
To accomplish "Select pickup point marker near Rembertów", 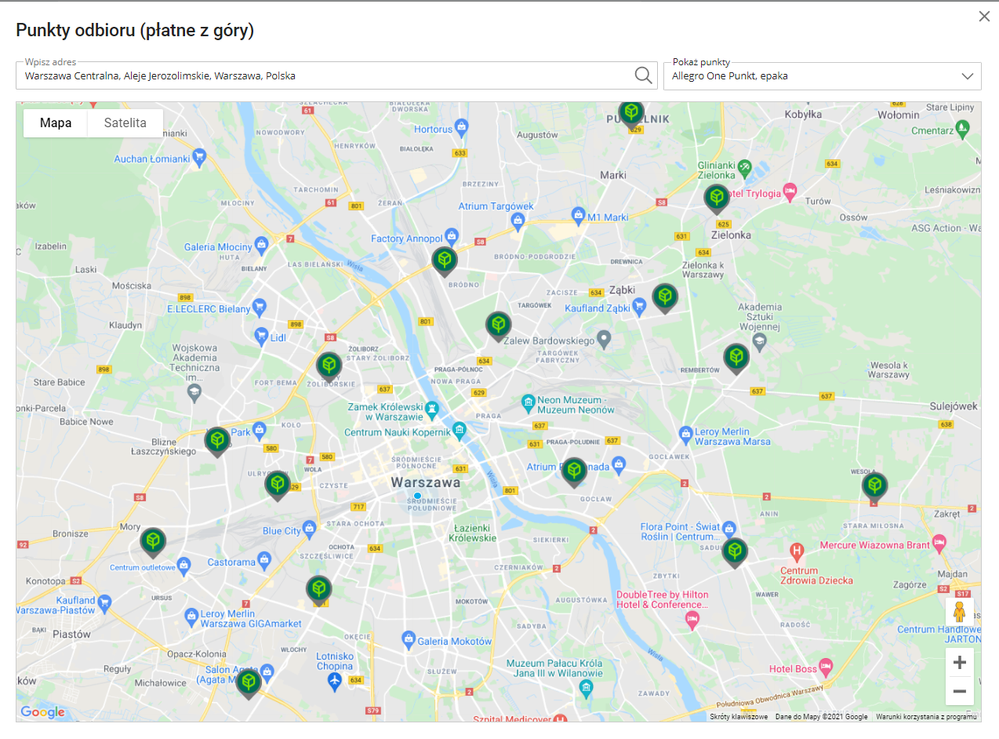I will click(736, 358).
